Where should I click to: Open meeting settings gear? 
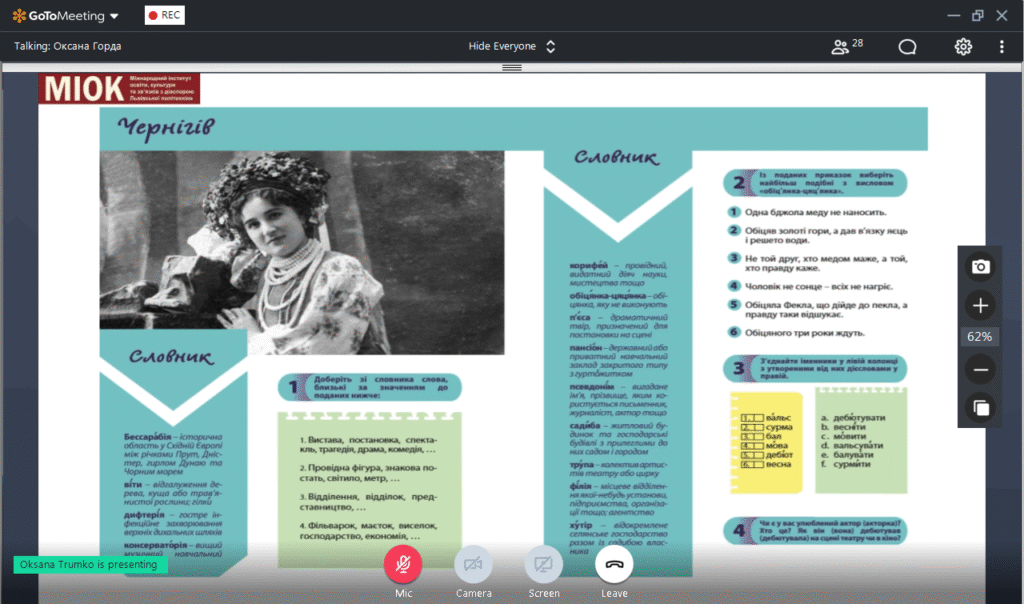pos(963,46)
